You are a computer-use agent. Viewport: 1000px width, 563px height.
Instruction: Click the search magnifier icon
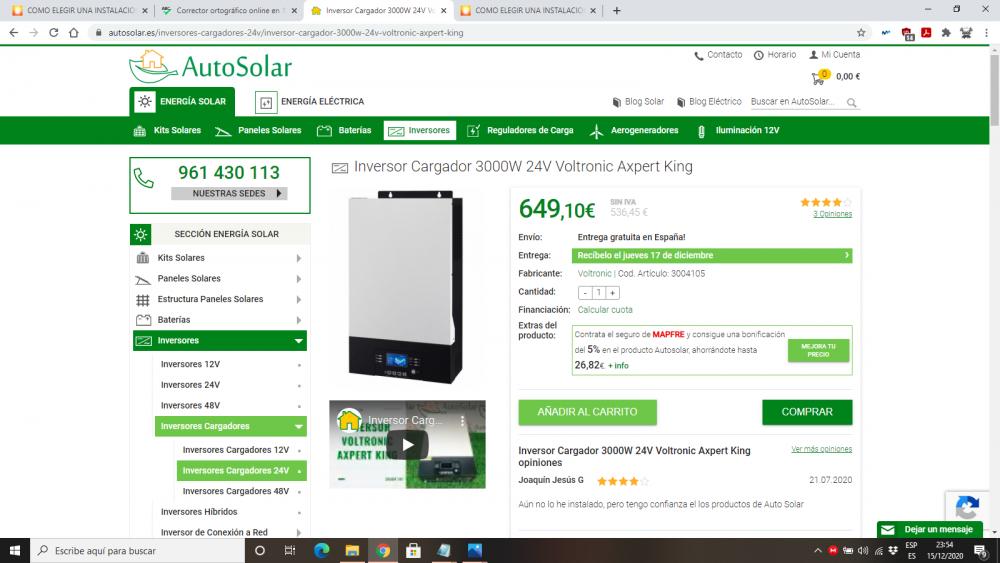pyautogui.click(x=851, y=103)
